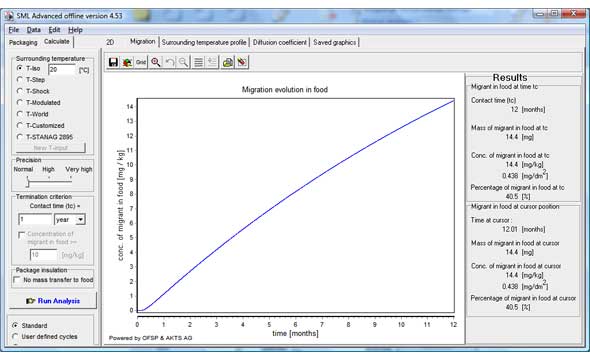Click the T-Iso temperature input field
The image size is (590, 360).
click(x=62, y=69)
